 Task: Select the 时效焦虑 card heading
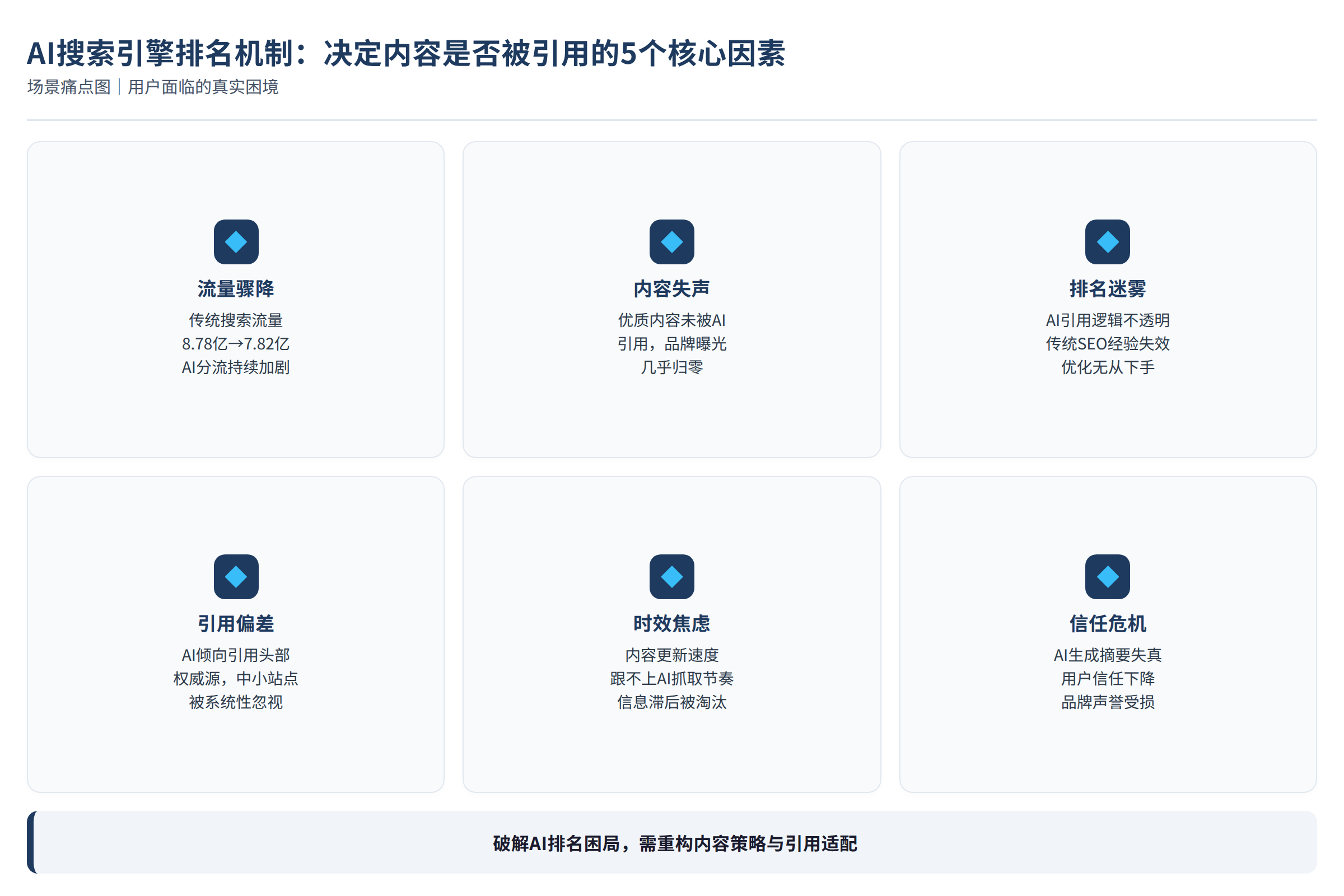(x=672, y=623)
